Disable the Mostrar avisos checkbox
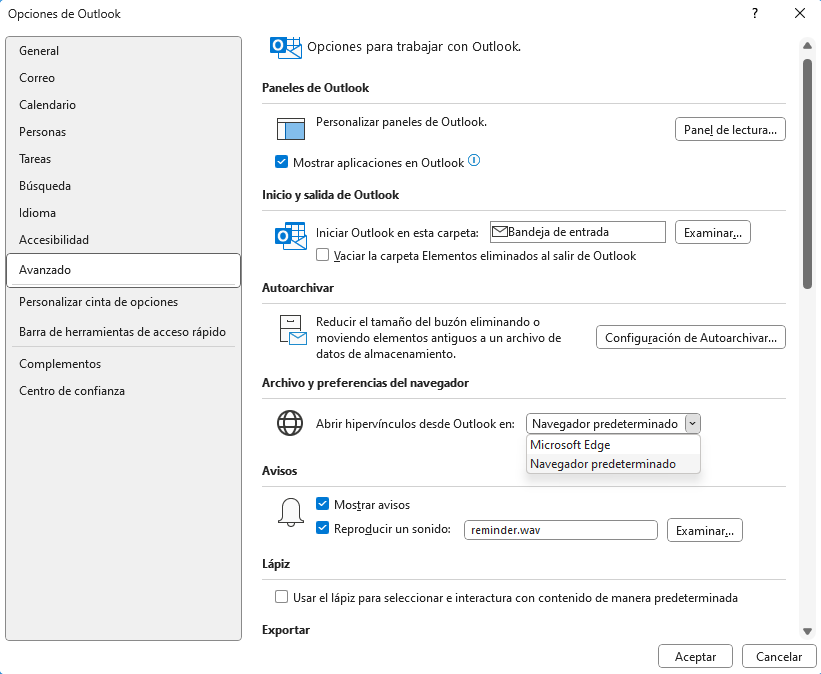Screen dimensions: 821x674 [323, 505]
